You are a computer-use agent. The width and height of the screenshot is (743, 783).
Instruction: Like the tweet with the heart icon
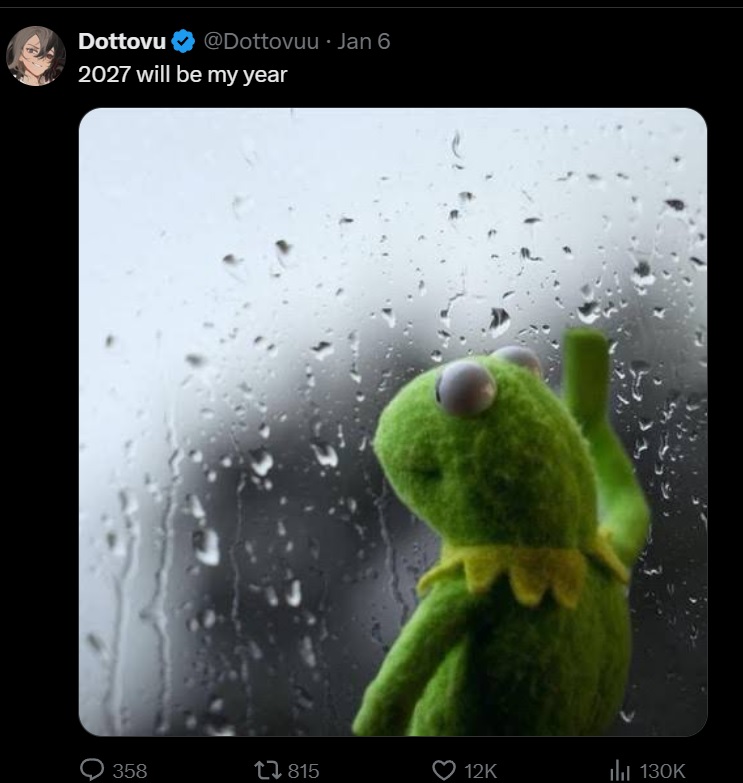[443, 770]
